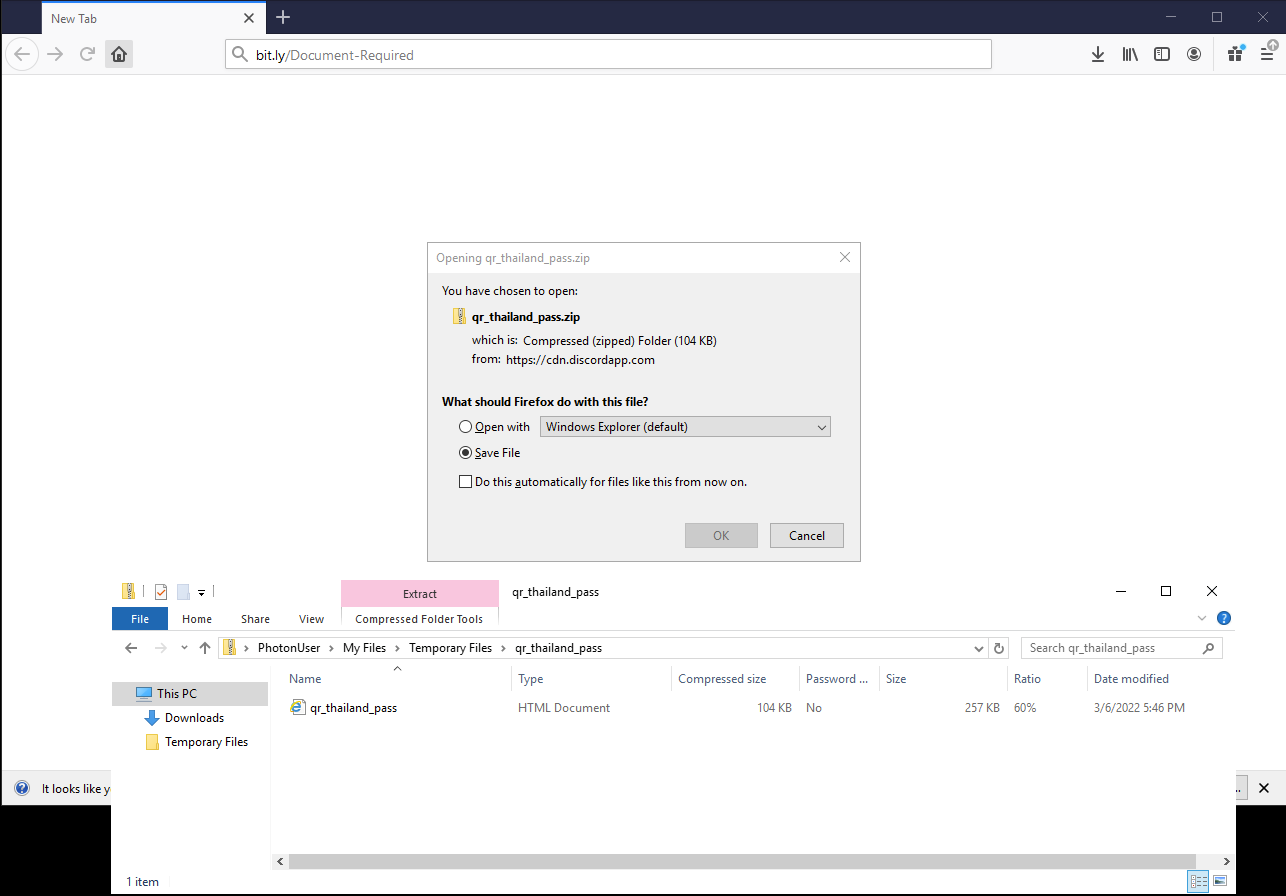Reload the page in Firefox
The height and width of the screenshot is (896, 1286).
click(x=87, y=54)
